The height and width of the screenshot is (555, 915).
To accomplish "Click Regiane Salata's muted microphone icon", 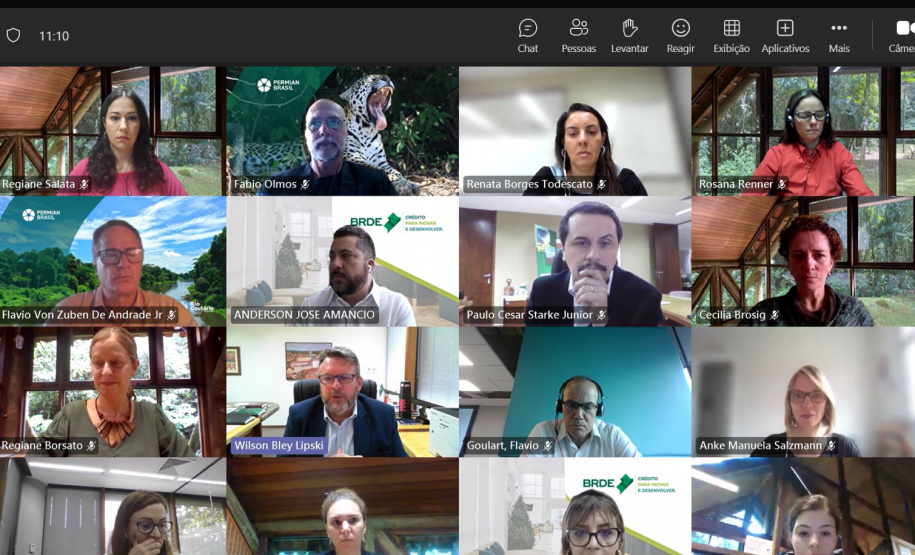I will [x=85, y=185].
